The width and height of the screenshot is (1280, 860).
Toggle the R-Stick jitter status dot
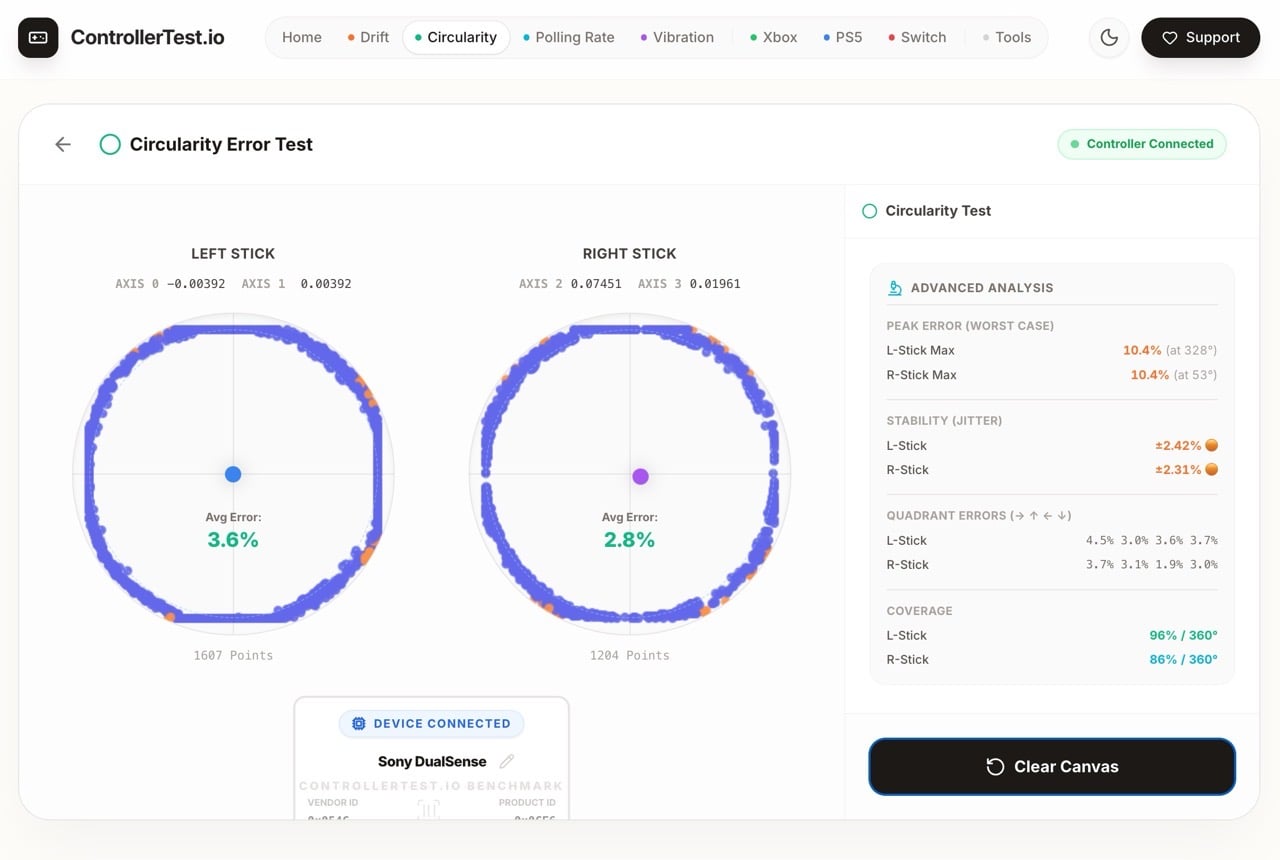(1211, 469)
